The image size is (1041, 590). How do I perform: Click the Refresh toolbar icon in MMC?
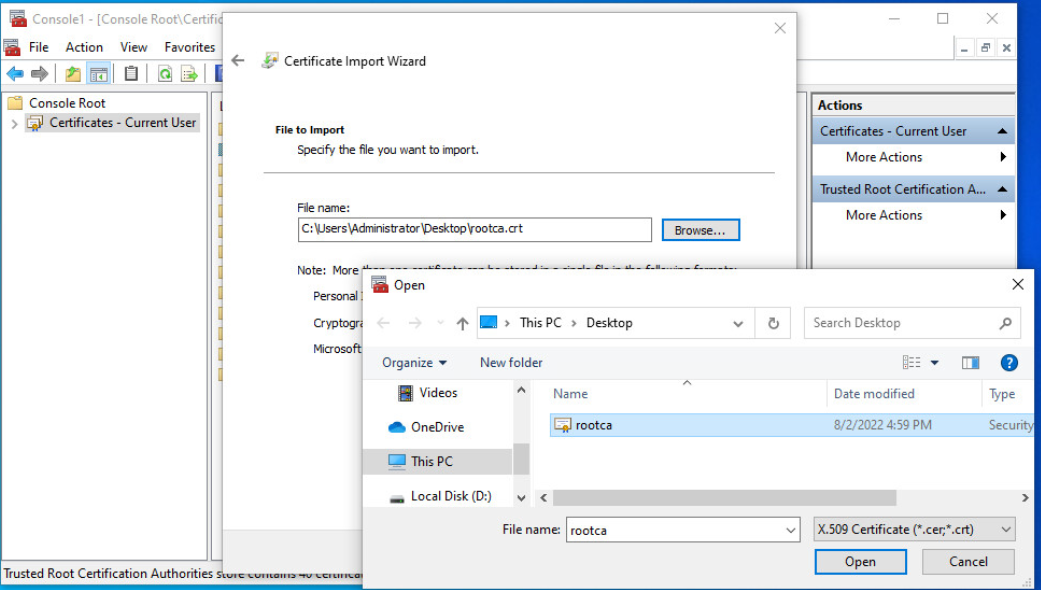[x=165, y=74]
